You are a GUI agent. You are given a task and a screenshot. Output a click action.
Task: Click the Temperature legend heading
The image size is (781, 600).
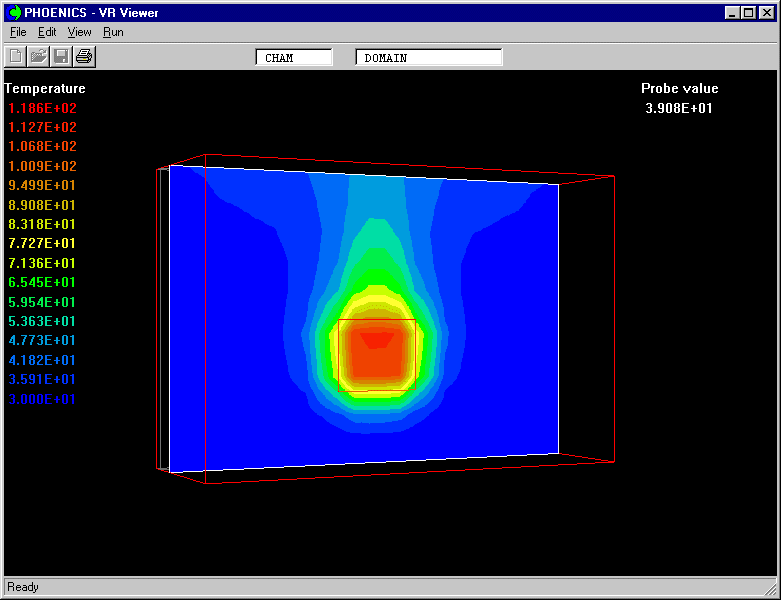[x=45, y=89]
